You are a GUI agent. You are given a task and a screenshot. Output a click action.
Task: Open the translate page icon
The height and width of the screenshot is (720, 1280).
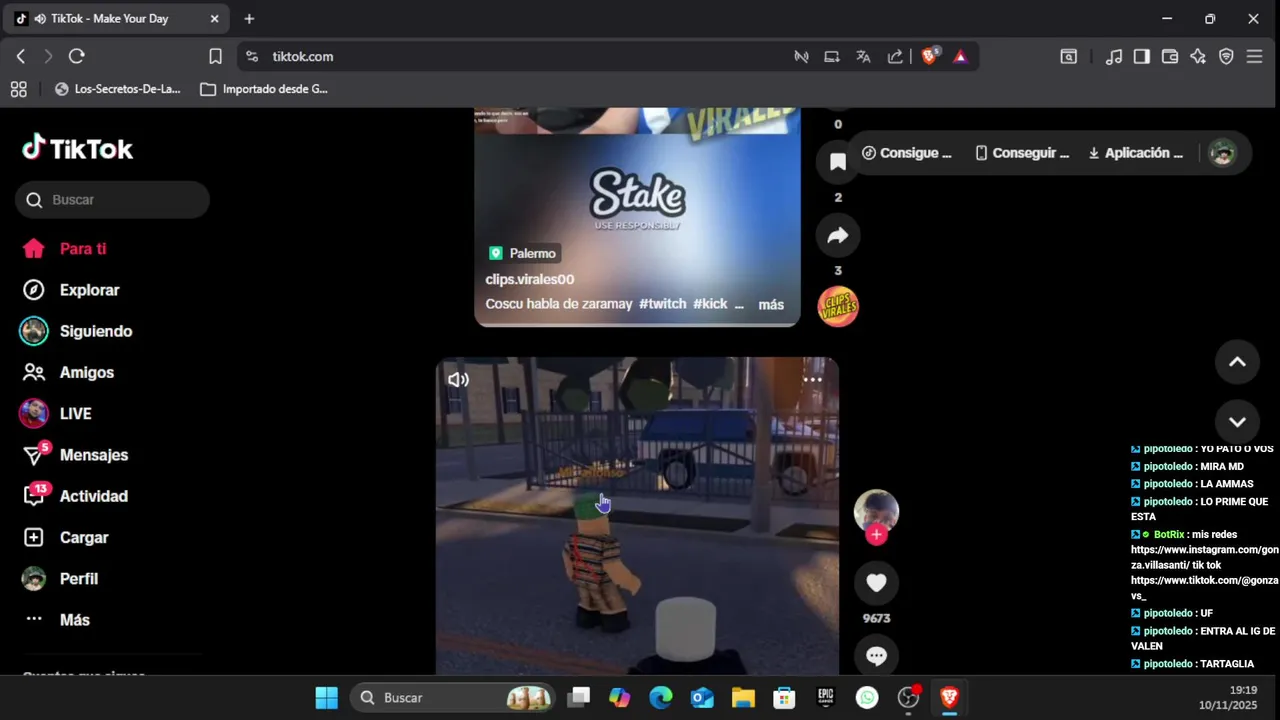(863, 57)
